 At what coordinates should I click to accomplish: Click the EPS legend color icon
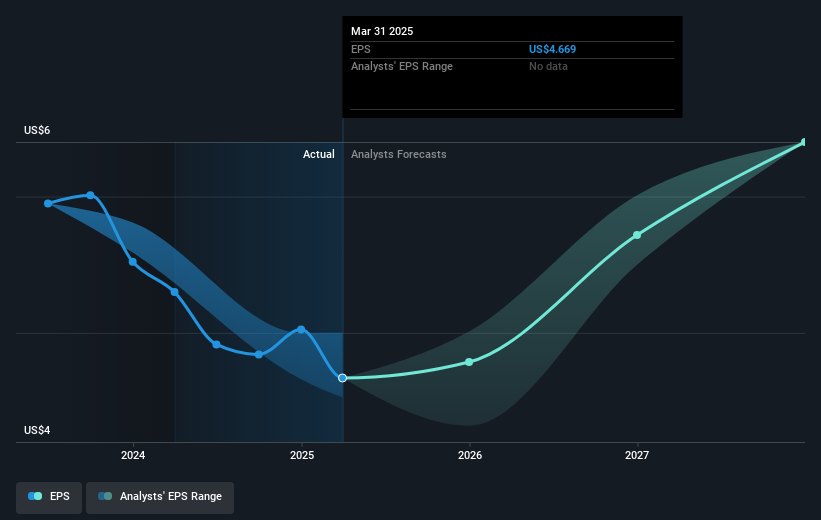[35, 496]
